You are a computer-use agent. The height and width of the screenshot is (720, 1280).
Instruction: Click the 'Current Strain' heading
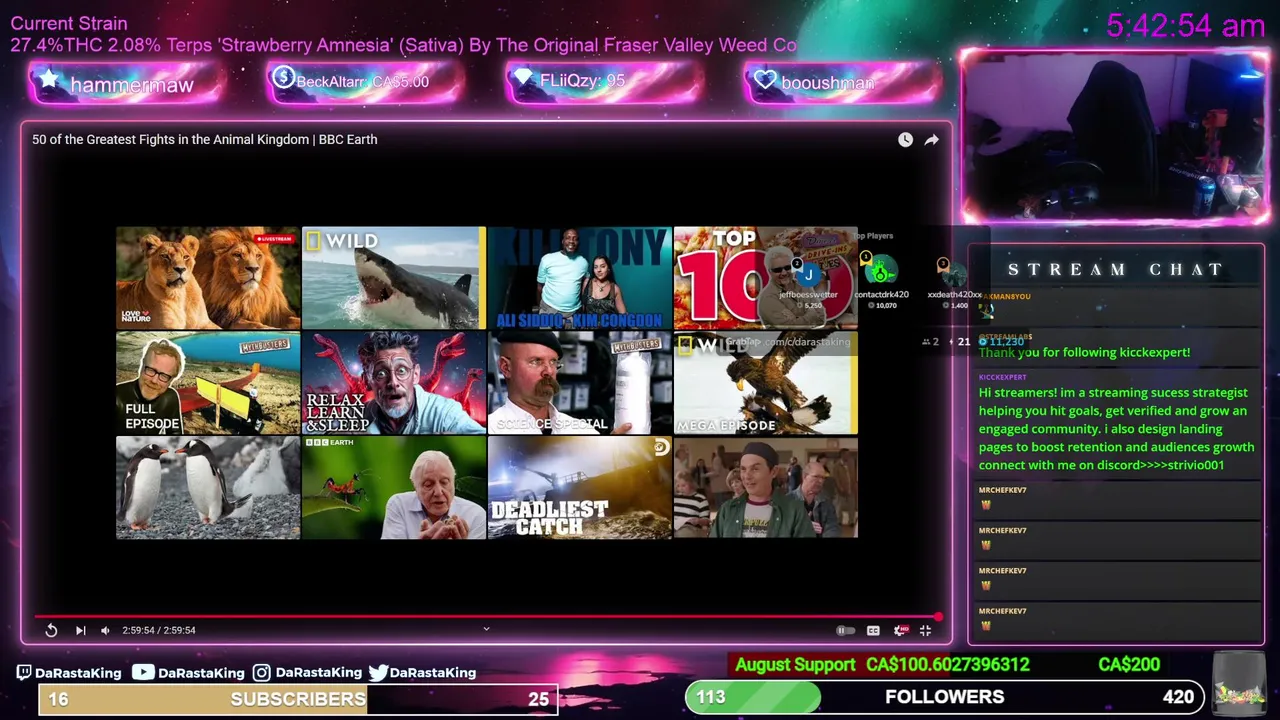[x=69, y=23]
